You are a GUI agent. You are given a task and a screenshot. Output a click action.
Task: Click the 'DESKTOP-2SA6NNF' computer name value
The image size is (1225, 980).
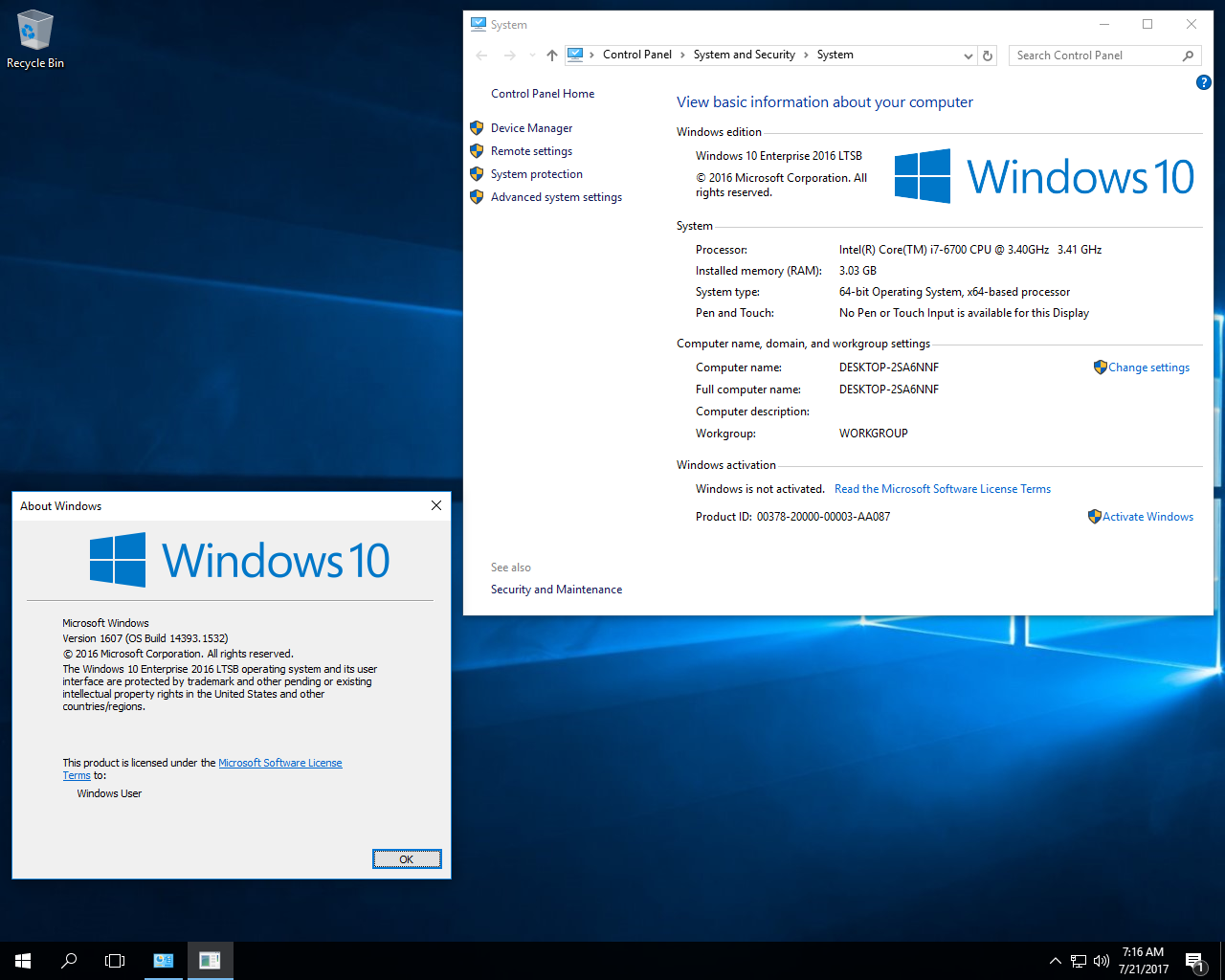(888, 367)
